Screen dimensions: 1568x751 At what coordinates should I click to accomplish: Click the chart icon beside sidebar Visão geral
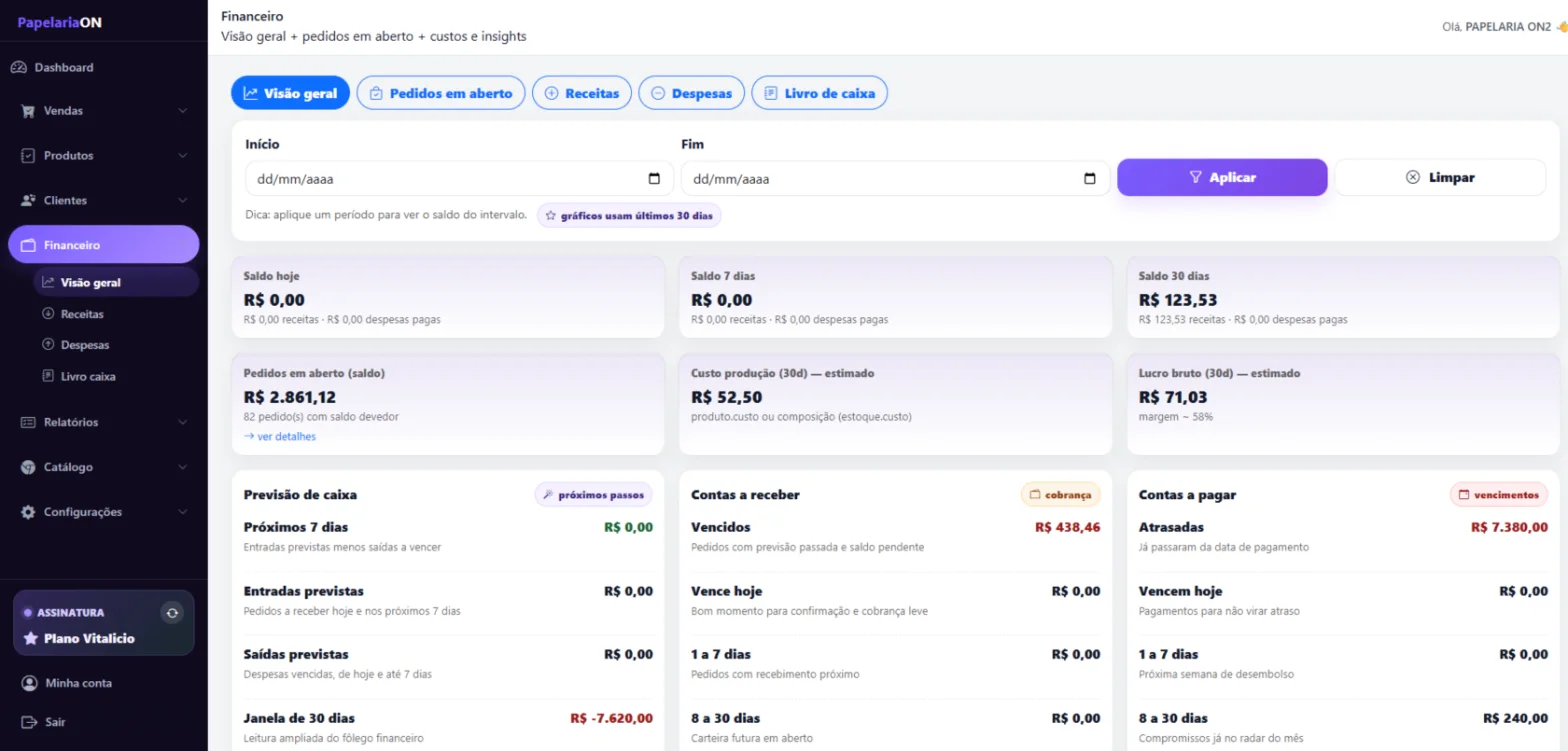(48, 282)
